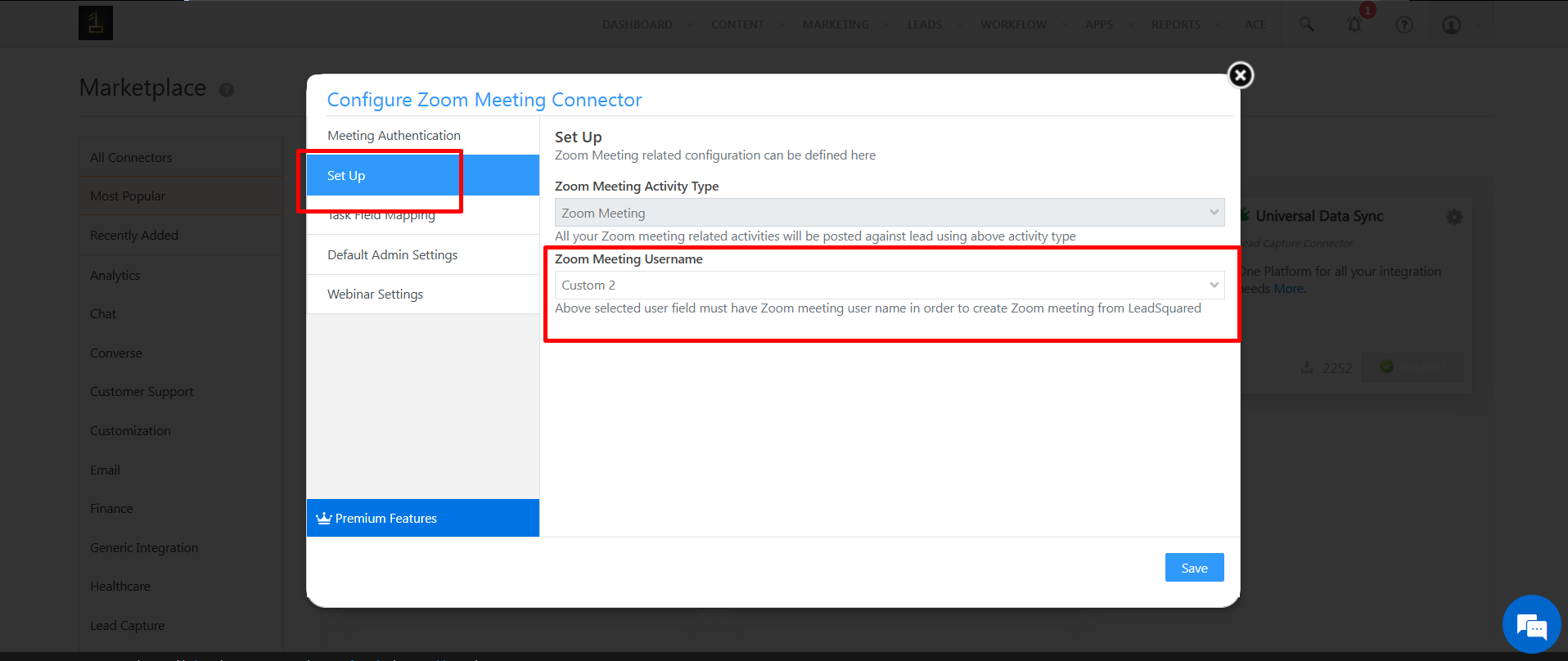The height and width of the screenshot is (661, 1568).
Task: Open the CONTENT menu
Action: click(737, 25)
